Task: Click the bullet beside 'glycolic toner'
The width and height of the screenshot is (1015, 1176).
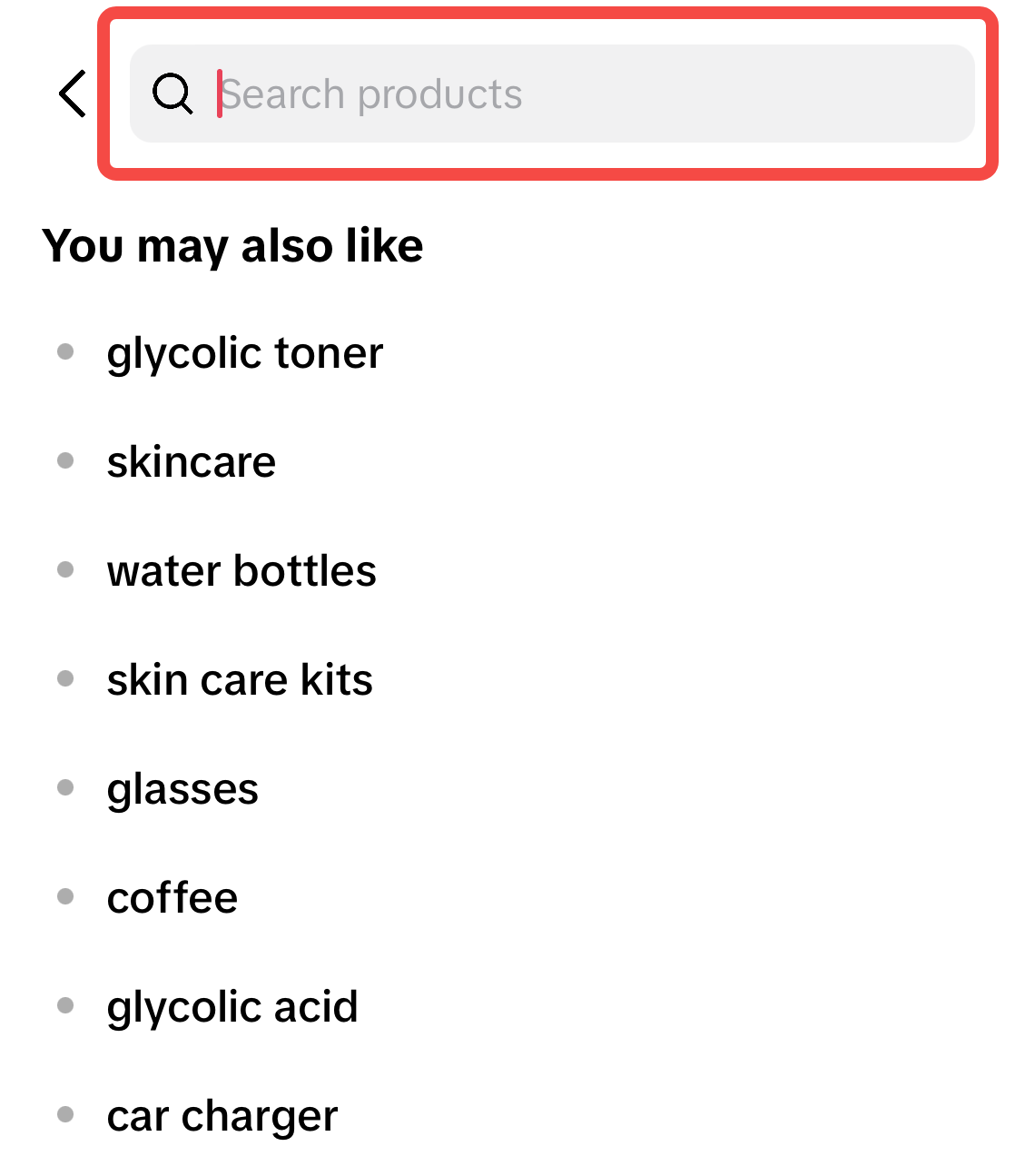Action: coord(65,351)
